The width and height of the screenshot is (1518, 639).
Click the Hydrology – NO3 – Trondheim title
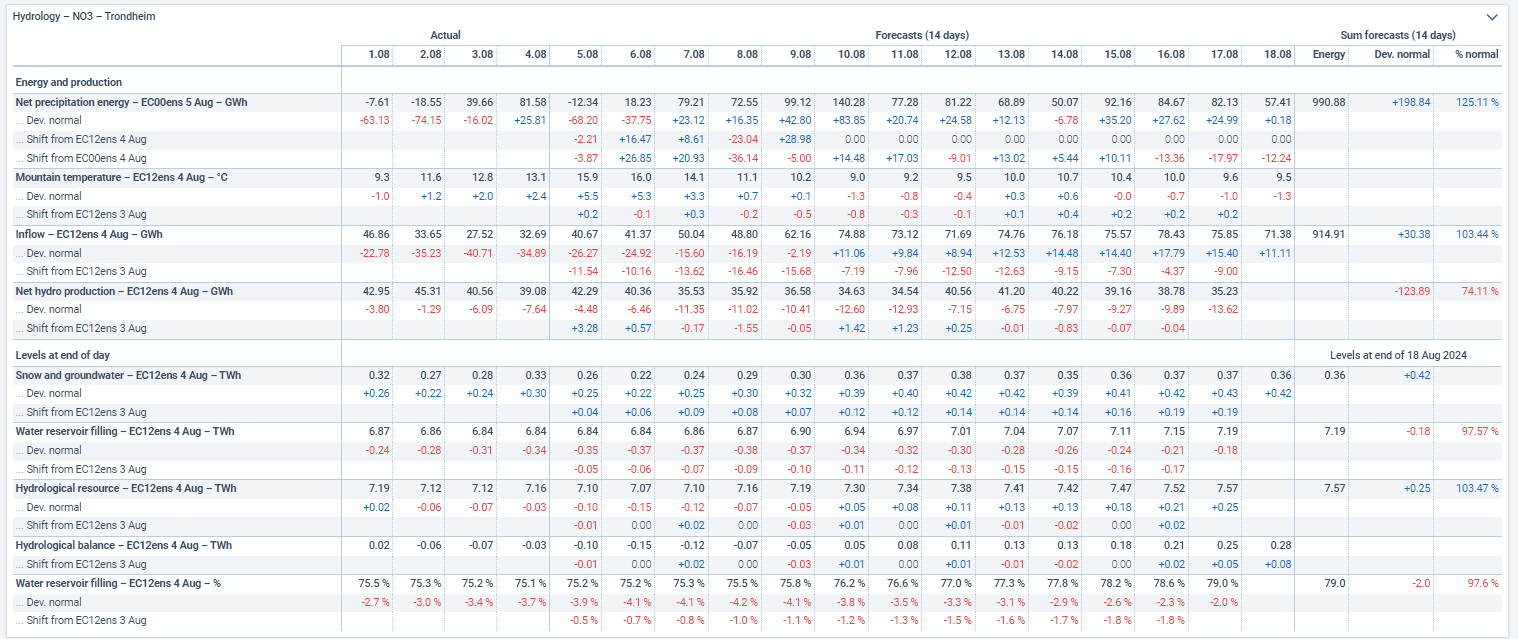pyautogui.click(x=84, y=17)
